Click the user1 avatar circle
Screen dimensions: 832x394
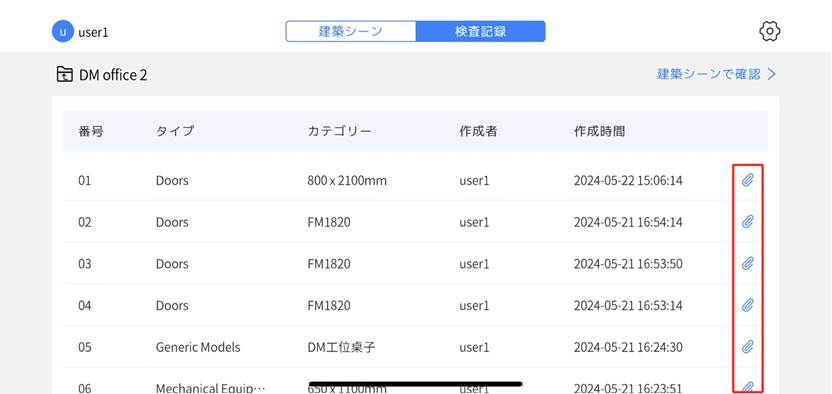click(x=63, y=31)
